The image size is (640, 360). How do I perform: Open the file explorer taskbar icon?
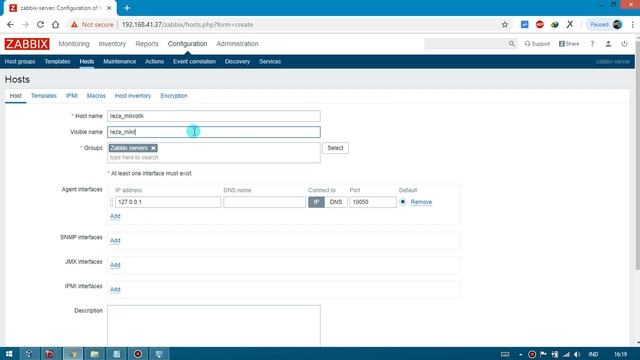coord(94,354)
